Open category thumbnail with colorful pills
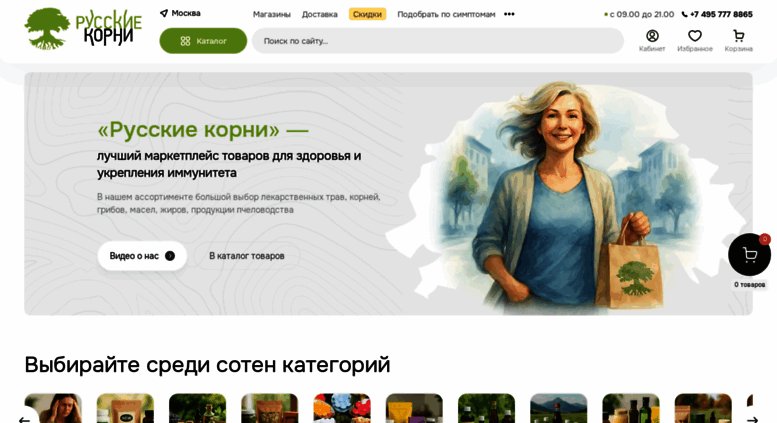Viewport: 777px width, 423px height. (342, 408)
